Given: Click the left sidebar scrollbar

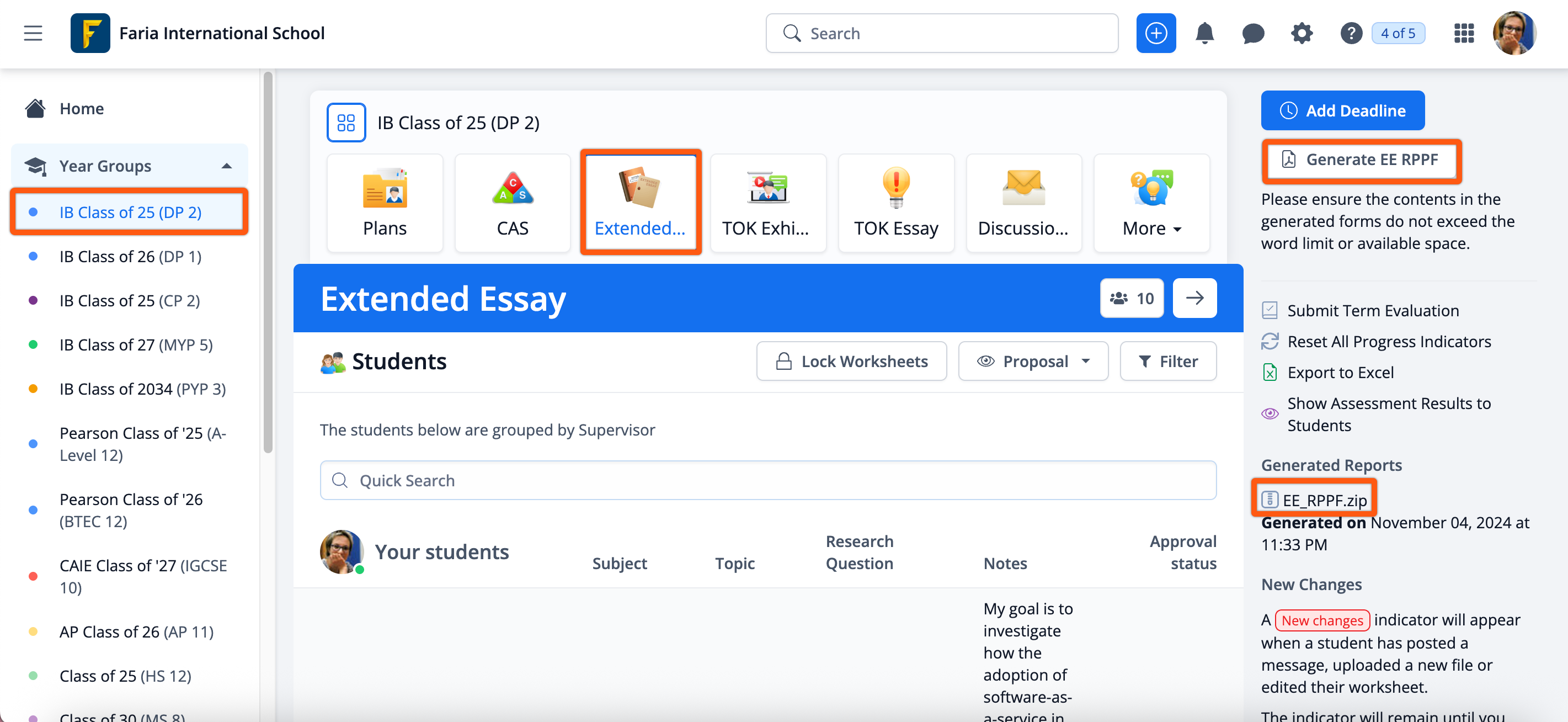Looking at the screenshot, I should click(268, 262).
